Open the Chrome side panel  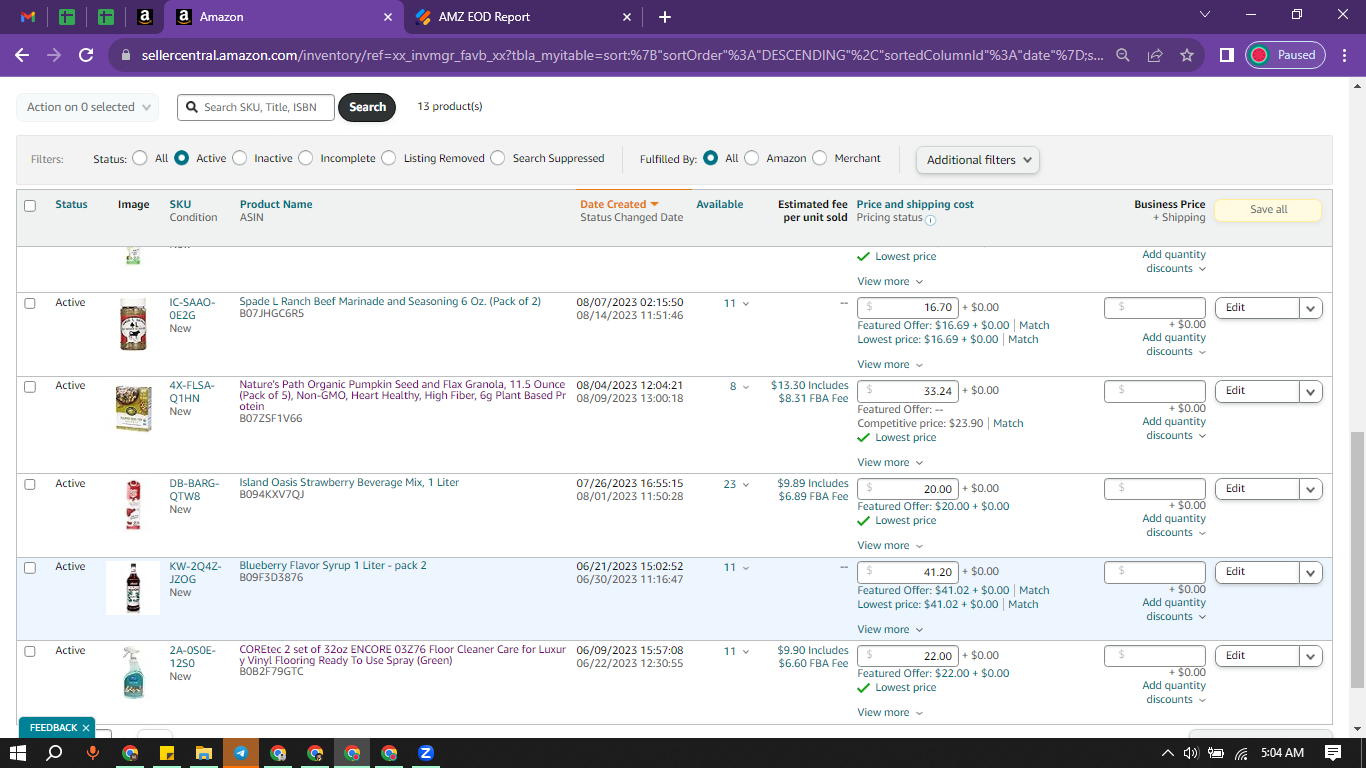click(x=1227, y=55)
